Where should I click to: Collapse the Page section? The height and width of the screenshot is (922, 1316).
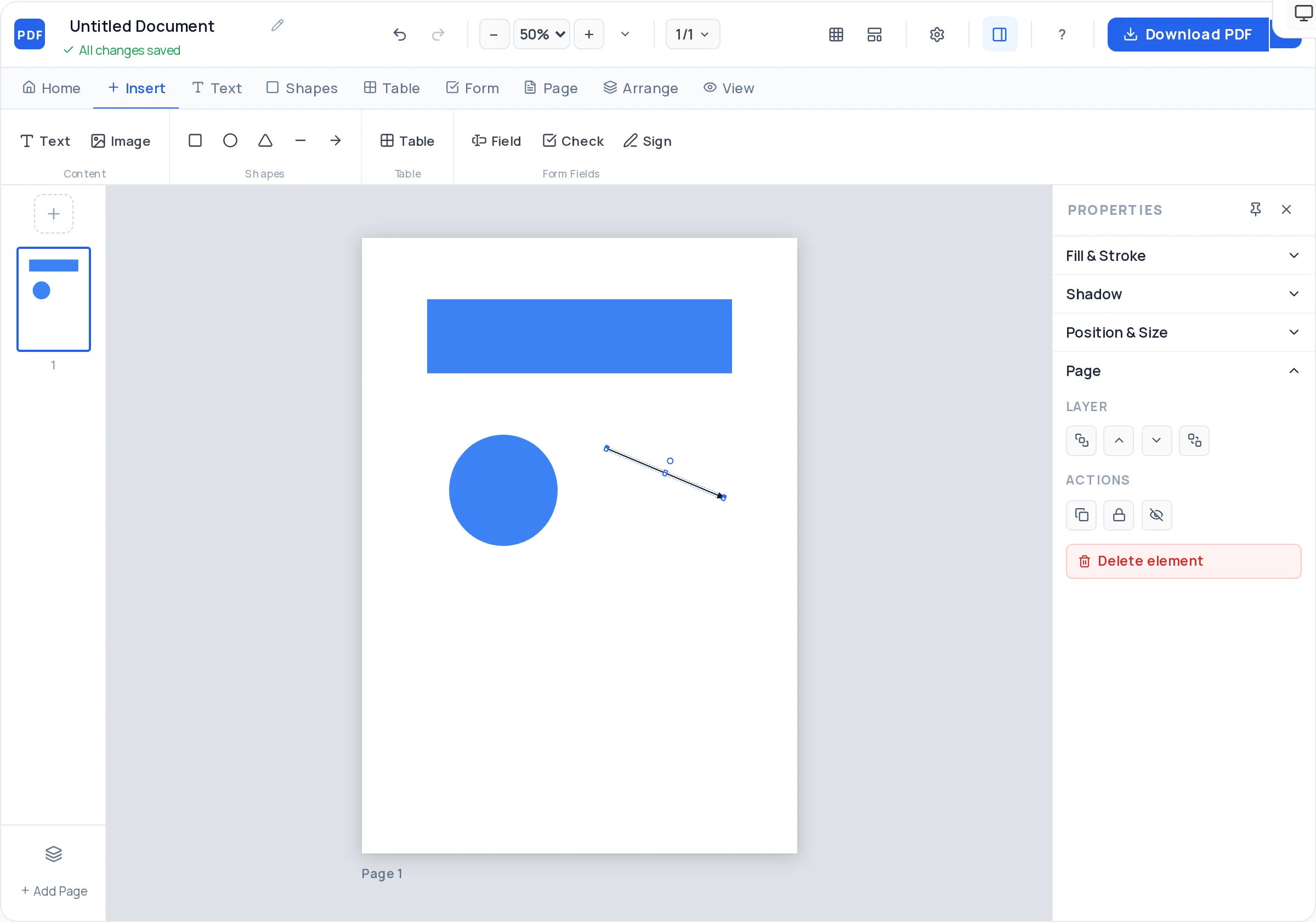(x=1184, y=371)
